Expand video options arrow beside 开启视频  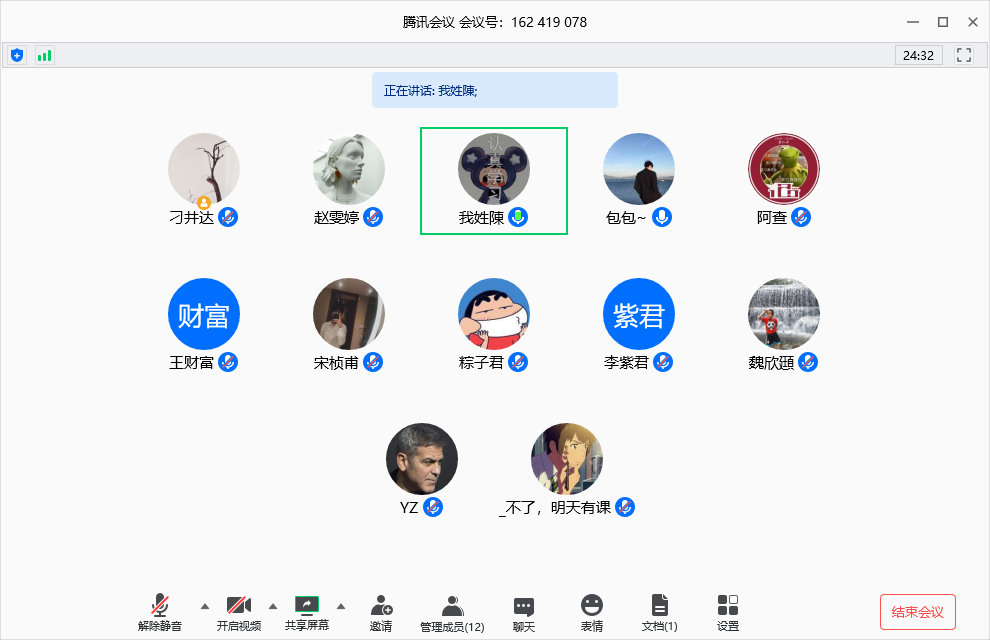click(273, 606)
